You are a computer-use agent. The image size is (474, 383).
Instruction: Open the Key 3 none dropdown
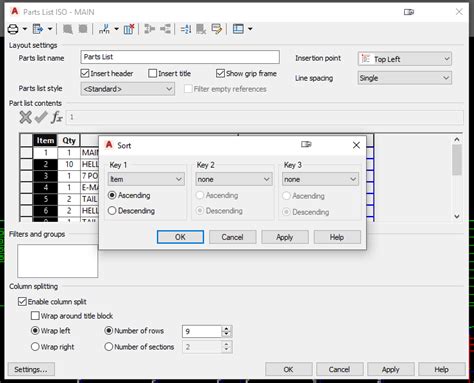click(320, 179)
